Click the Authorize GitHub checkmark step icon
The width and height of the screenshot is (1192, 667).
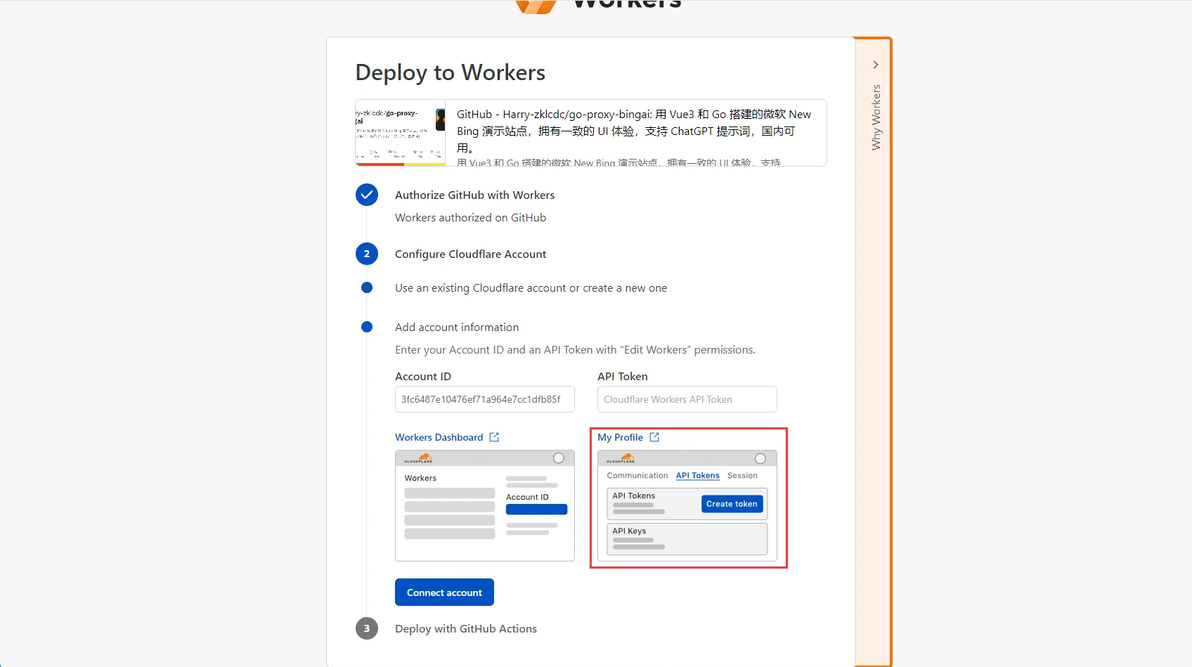[366, 195]
